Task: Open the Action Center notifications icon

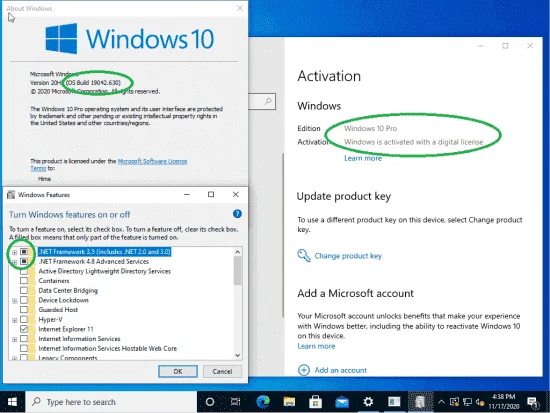Action: 533,402
